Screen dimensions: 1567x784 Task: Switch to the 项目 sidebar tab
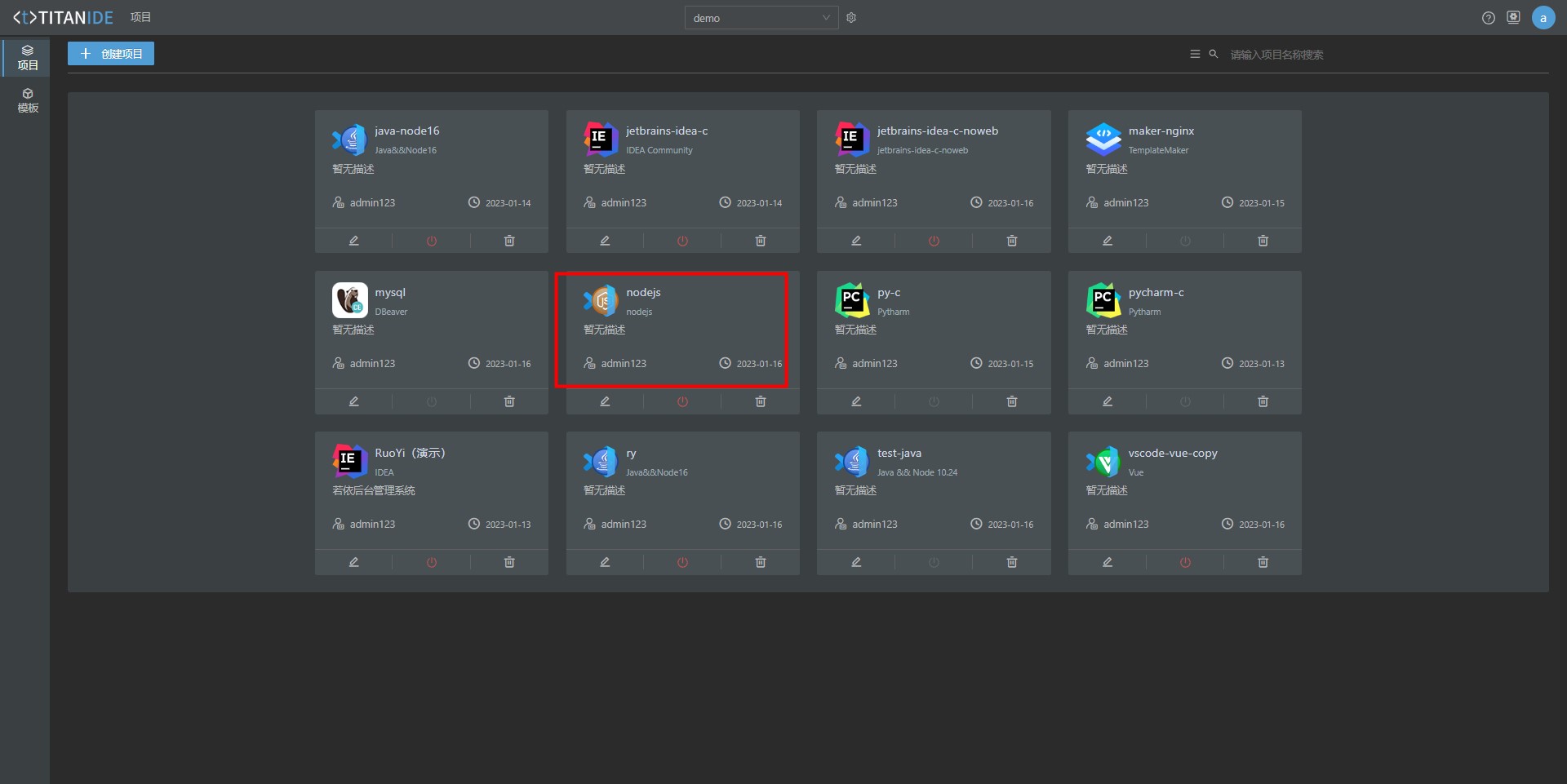click(28, 57)
